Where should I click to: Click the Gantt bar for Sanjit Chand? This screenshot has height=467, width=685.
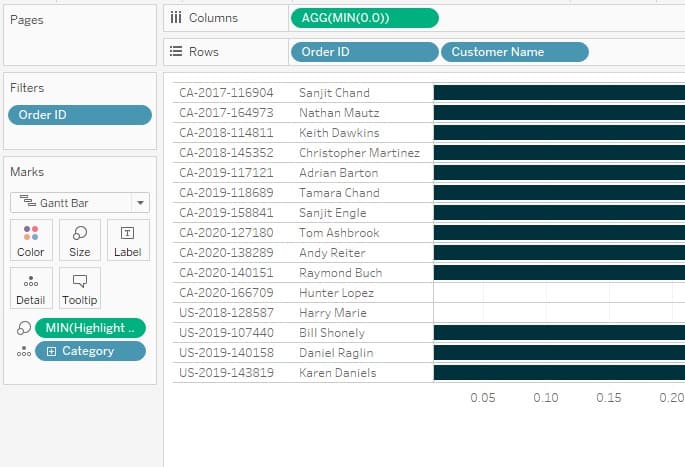click(x=559, y=93)
